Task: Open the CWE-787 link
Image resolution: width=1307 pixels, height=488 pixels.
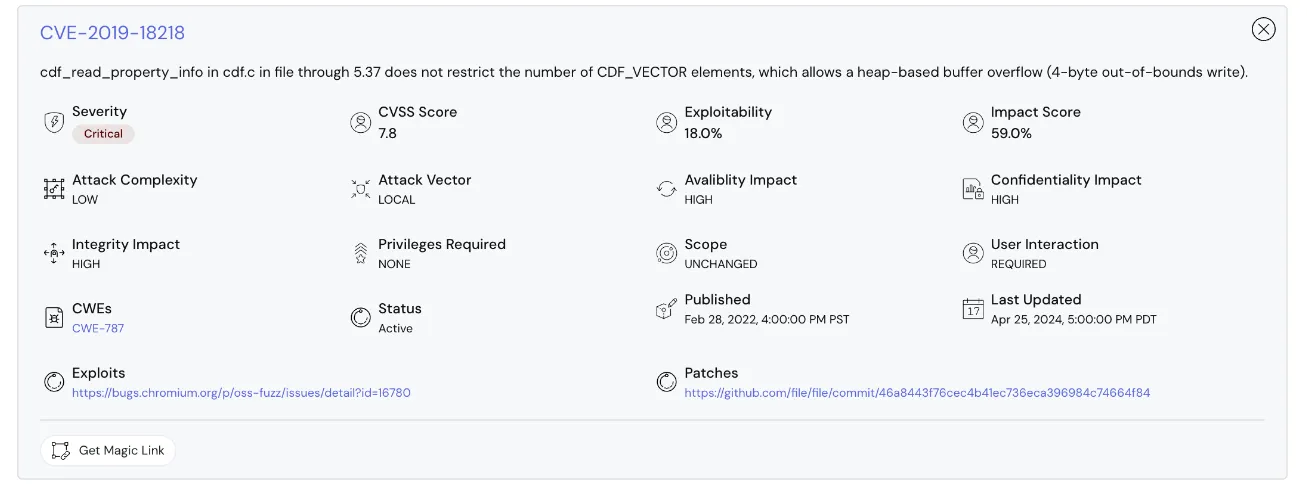Action: (98, 328)
